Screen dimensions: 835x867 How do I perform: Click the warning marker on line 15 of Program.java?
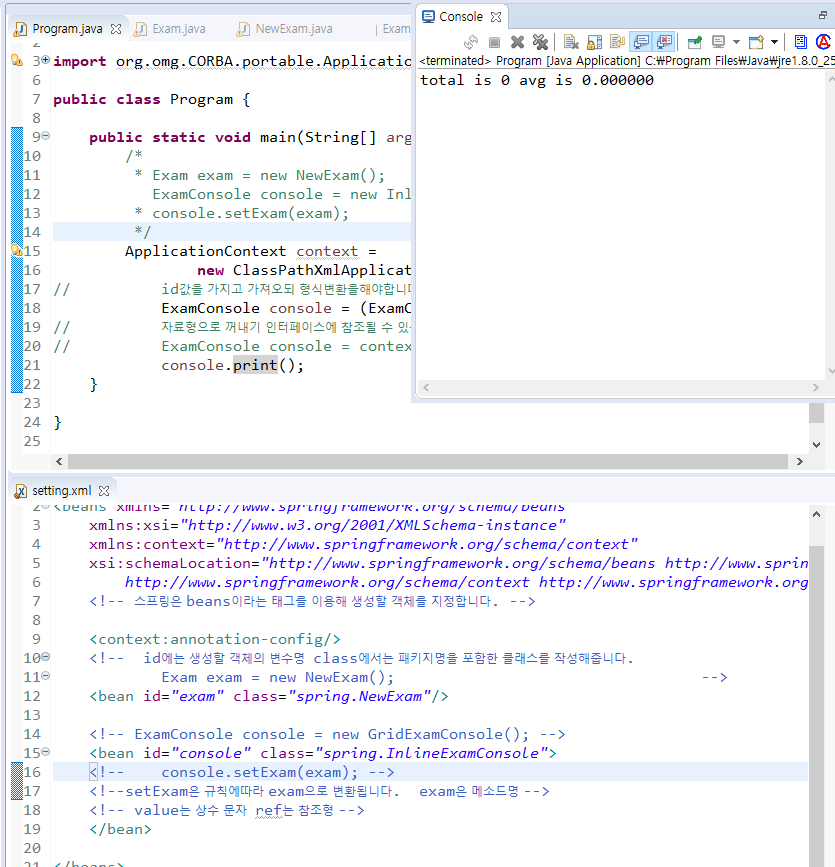point(17,250)
